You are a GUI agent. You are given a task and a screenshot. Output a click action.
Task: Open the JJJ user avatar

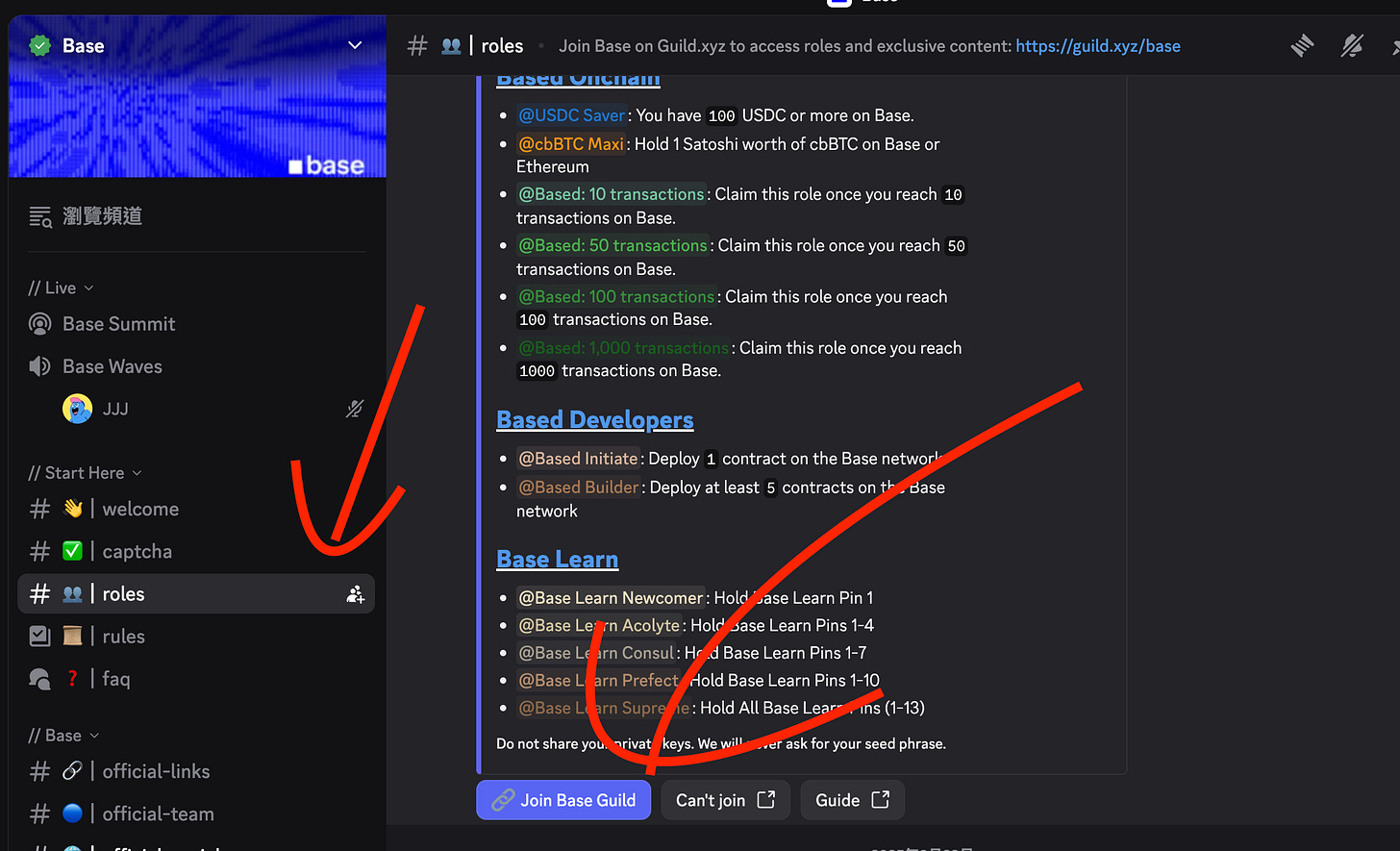coord(78,409)
